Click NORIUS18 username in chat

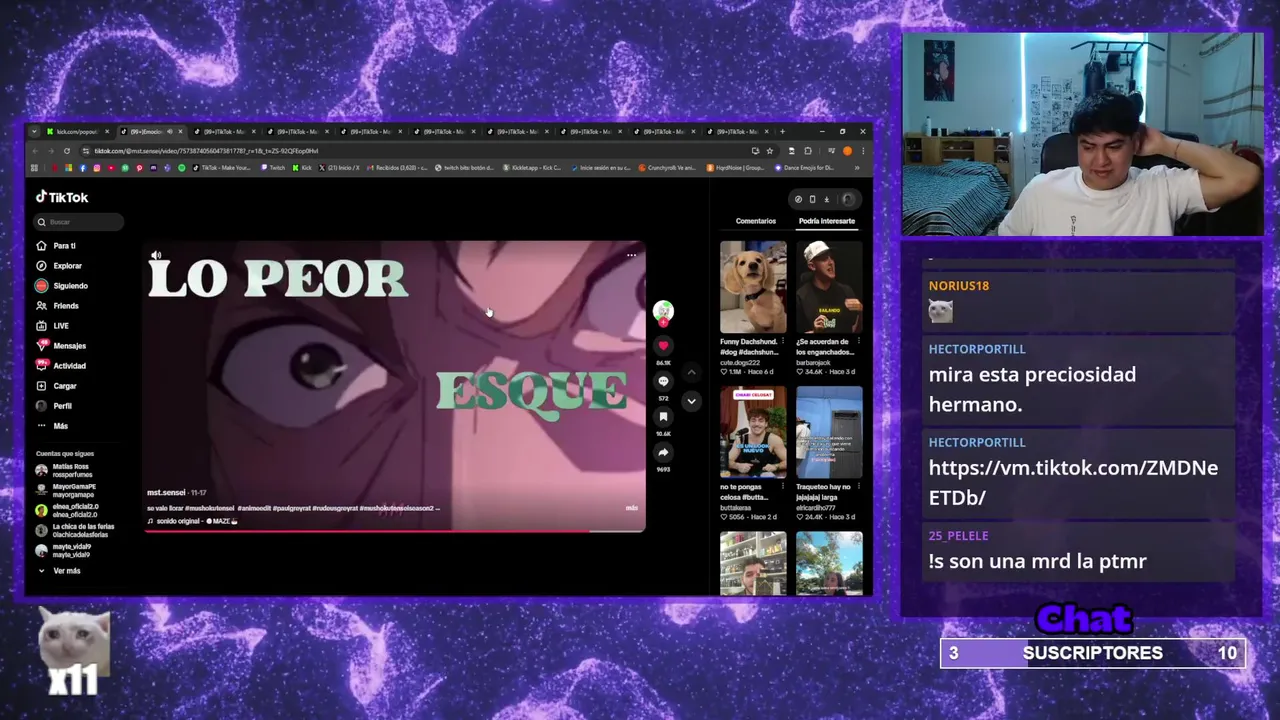(958, 285)
